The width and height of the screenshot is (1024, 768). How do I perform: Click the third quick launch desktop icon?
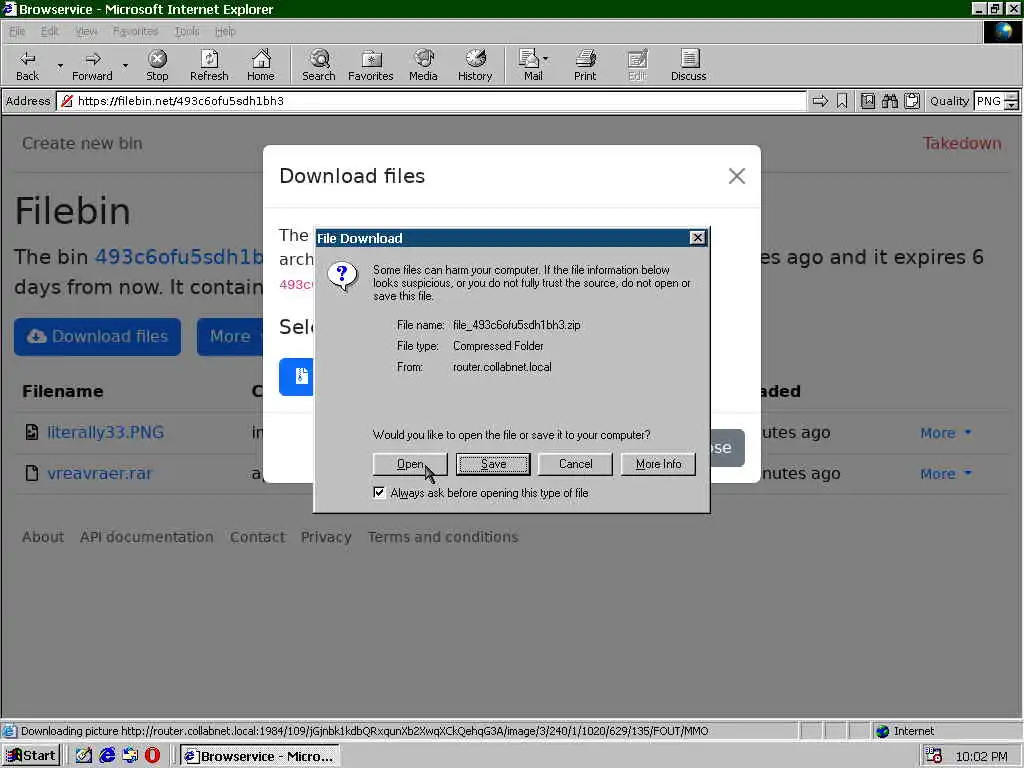pos(130,755)
